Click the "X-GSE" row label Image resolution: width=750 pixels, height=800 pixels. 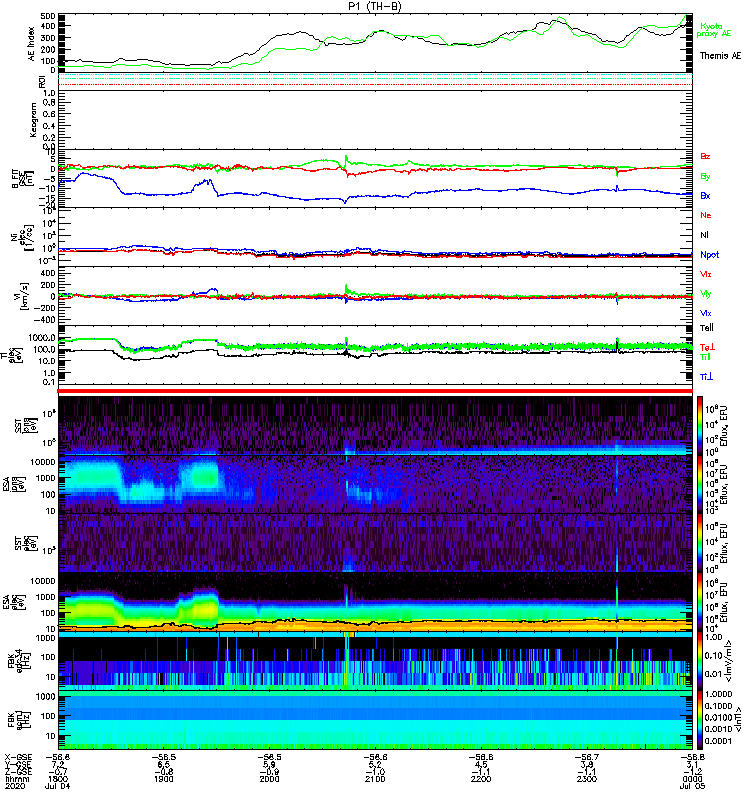coord(18,758)
